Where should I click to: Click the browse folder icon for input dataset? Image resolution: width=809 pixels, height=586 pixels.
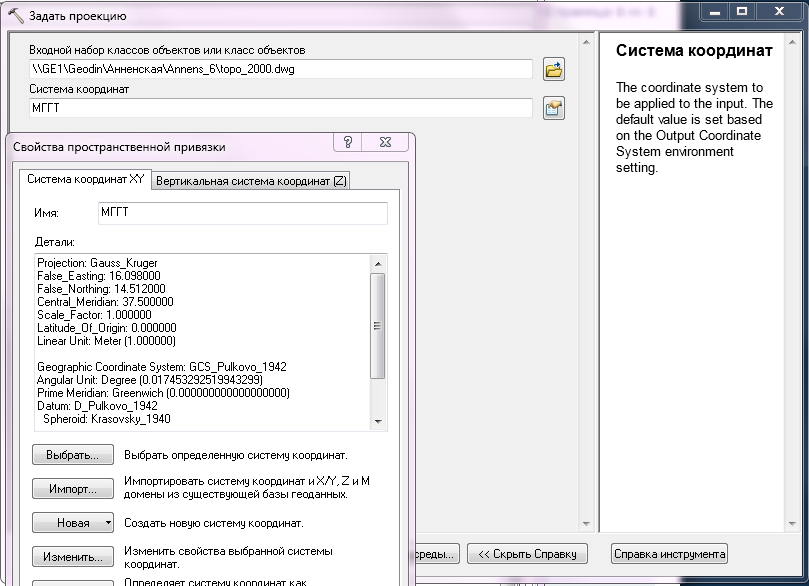point(554,69)
